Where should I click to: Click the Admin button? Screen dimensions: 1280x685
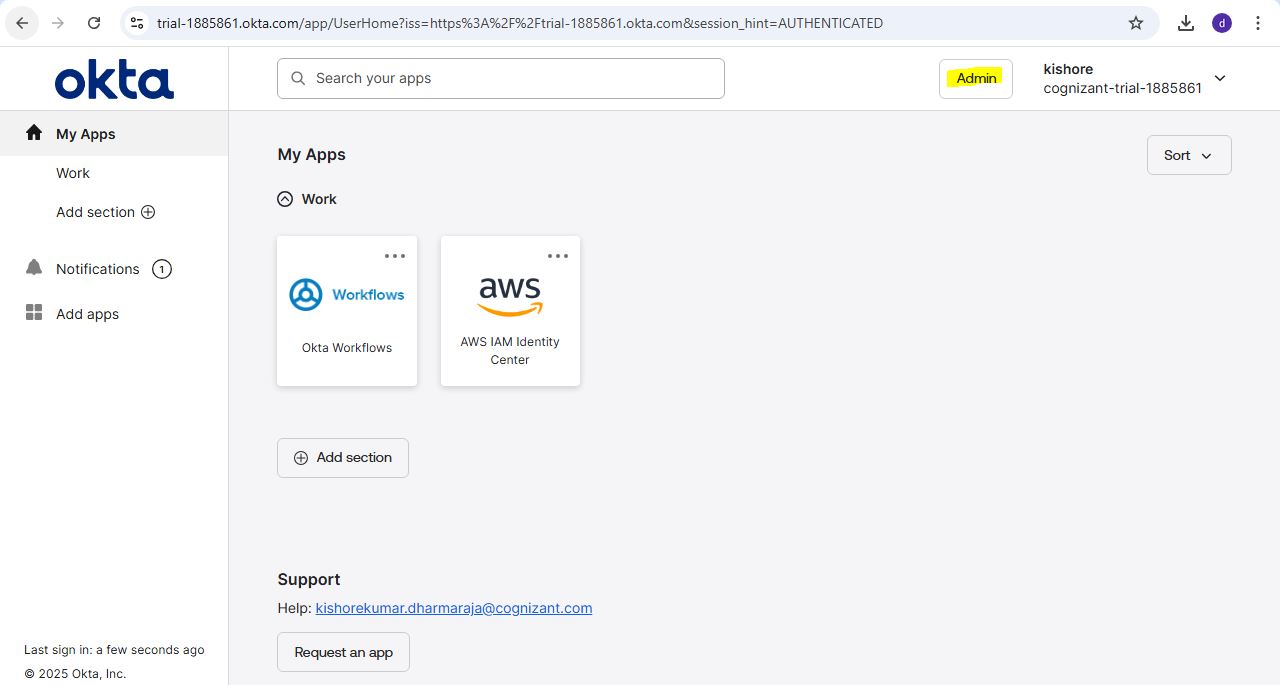(x=976, y=78)
